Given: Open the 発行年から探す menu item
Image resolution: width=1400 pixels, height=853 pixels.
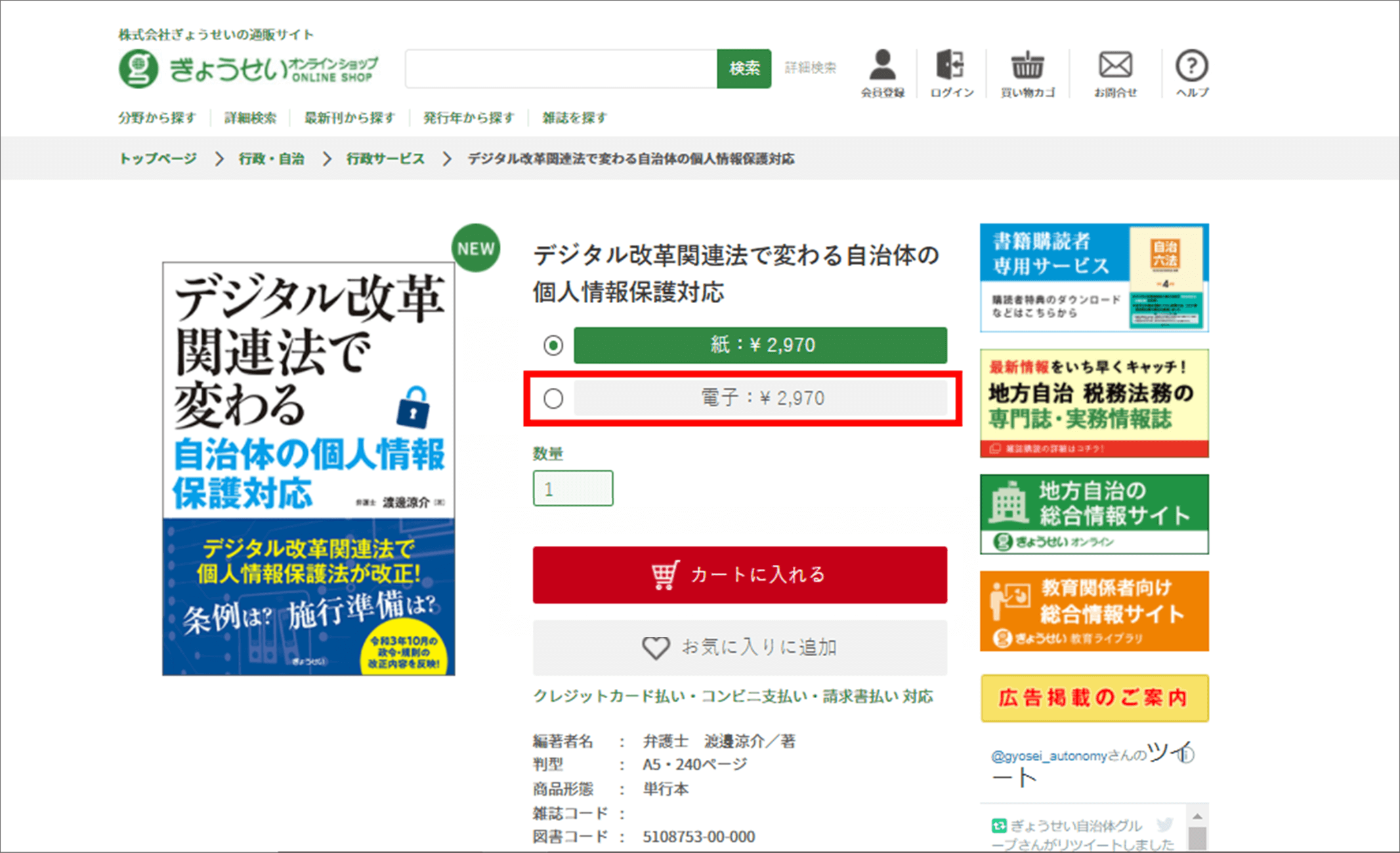Looking at the screenshot, I should pyautogui.click(x=468, y=118).
